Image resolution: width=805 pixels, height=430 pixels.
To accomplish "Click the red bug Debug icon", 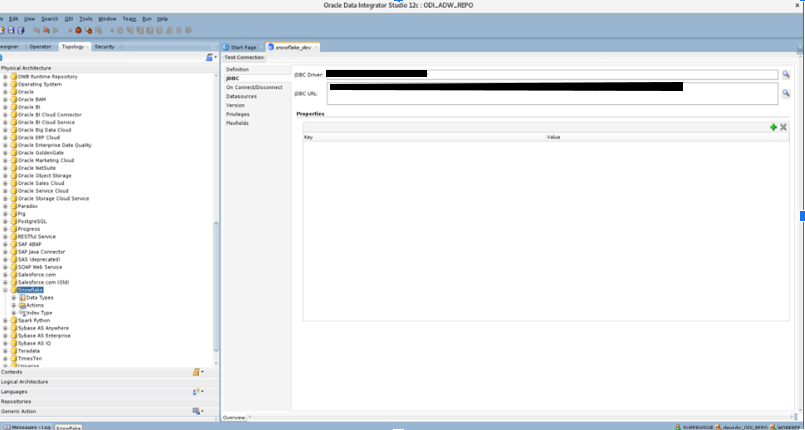I will (x=79, y=30).
